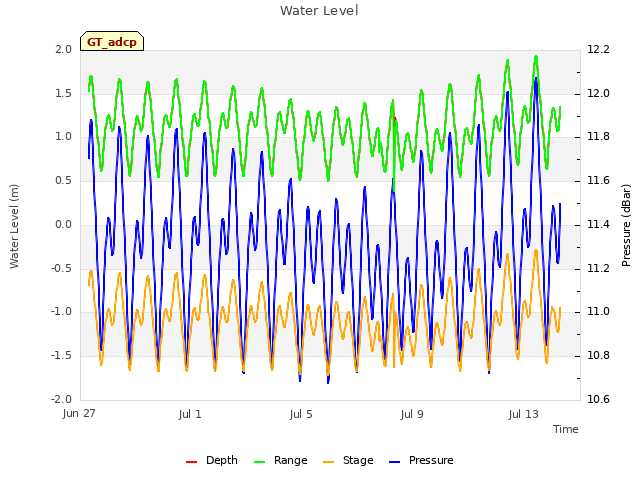
Task: Click the blue Pressure legend swatch
Action: (x=395, y=462)
